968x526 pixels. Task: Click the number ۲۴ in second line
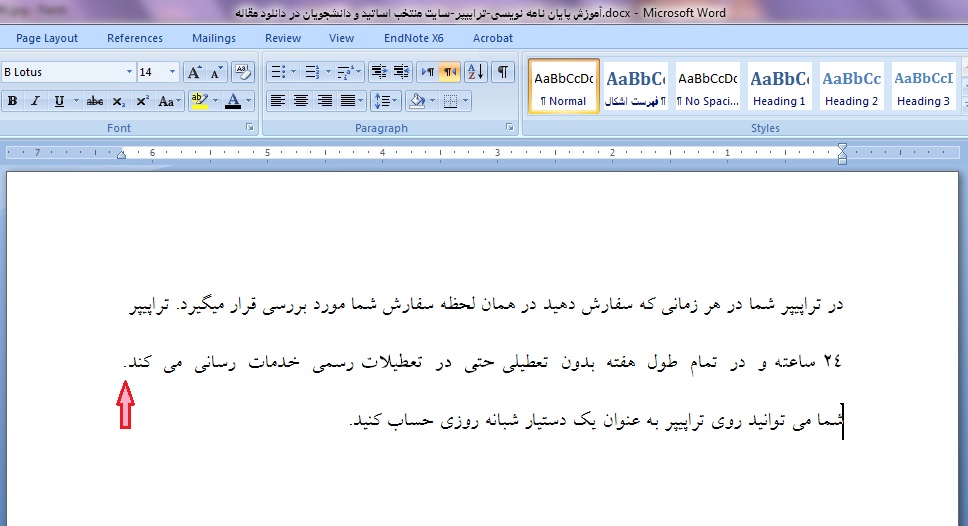[832, 361]
